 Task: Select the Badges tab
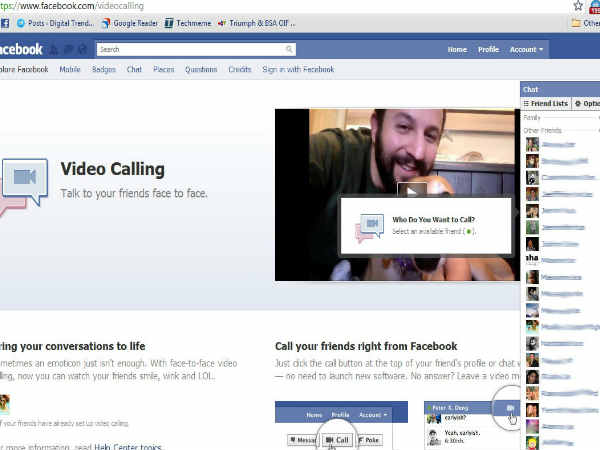104,70
